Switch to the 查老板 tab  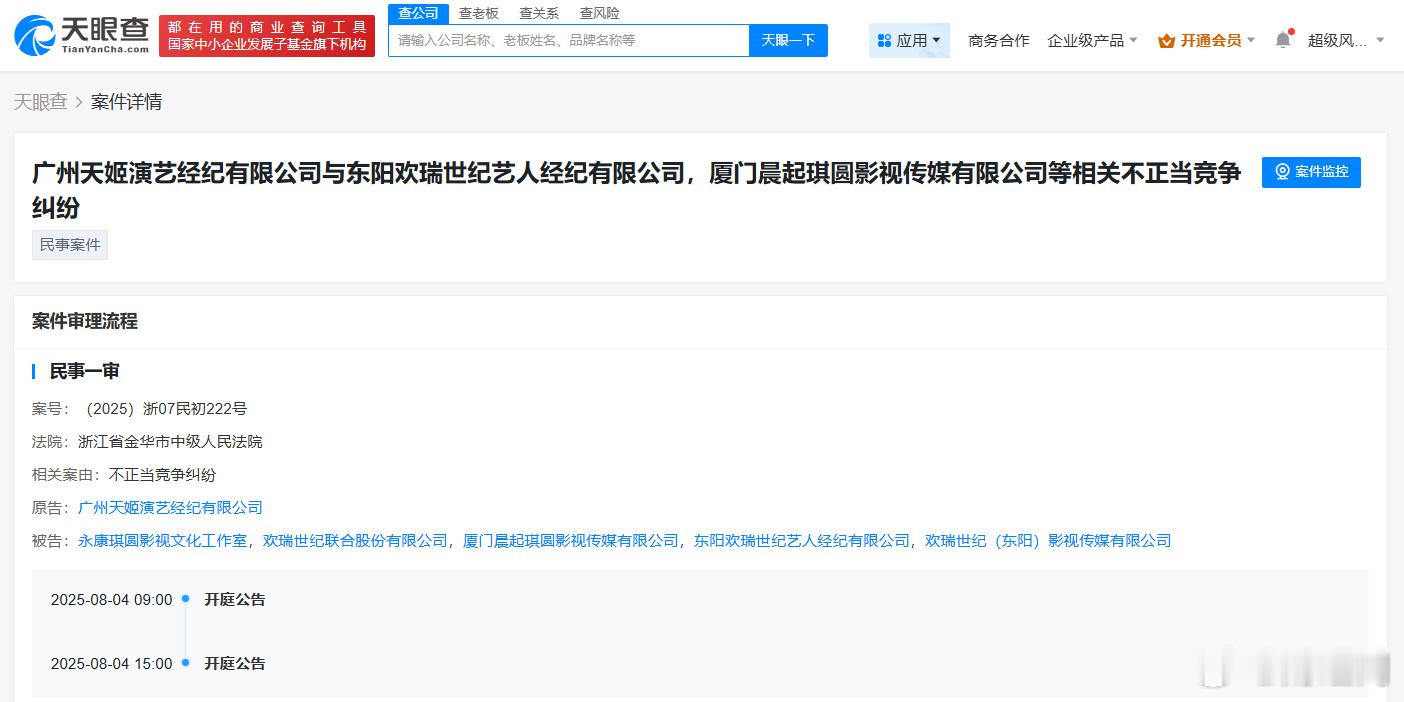(x=478, y=13)
